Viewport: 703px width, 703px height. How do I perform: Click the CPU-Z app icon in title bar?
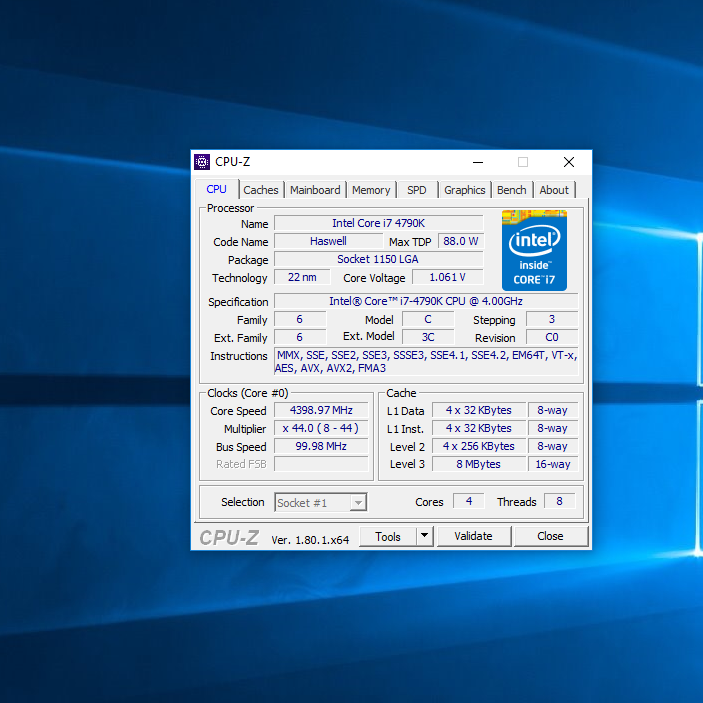(x=202, y=162)
